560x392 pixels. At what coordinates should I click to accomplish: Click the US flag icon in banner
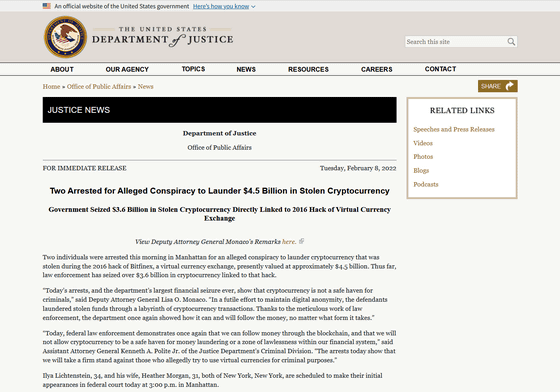coord(46,6)
